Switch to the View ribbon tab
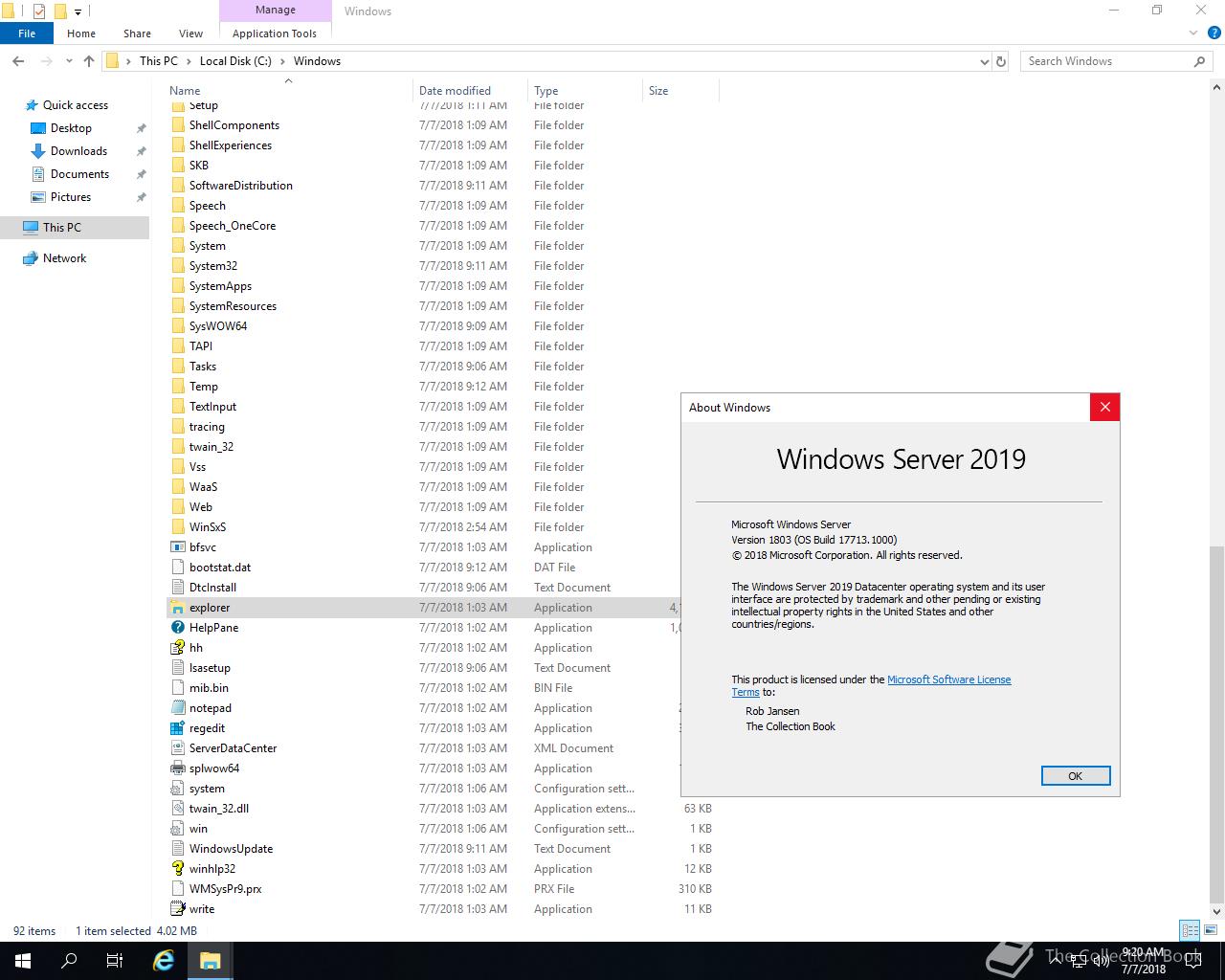The image size is (1225, 980). (190, 33)
